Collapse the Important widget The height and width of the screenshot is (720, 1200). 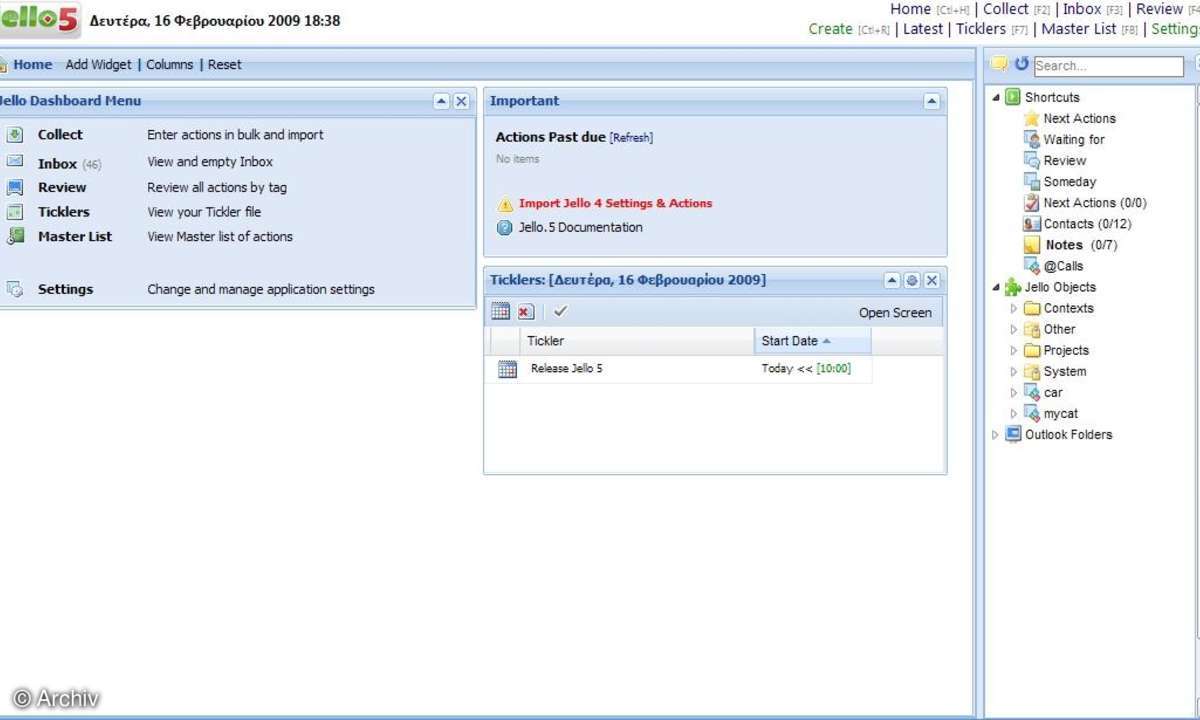click(932, 101)
